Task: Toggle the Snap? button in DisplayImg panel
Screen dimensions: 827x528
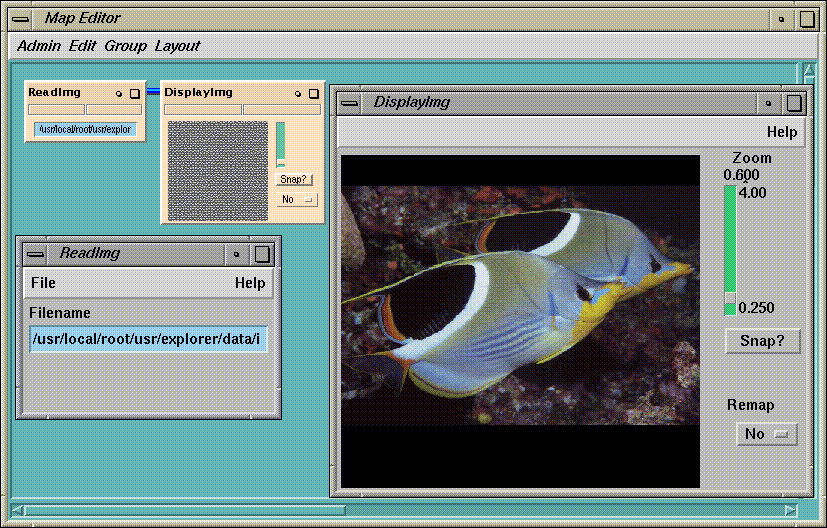Action: pos(762,341)
